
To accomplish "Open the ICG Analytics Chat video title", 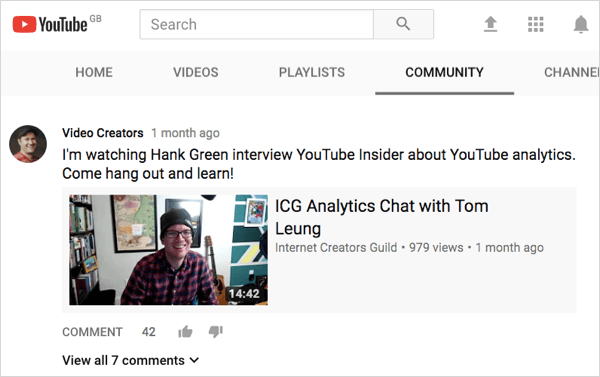I will click(382, 217).
